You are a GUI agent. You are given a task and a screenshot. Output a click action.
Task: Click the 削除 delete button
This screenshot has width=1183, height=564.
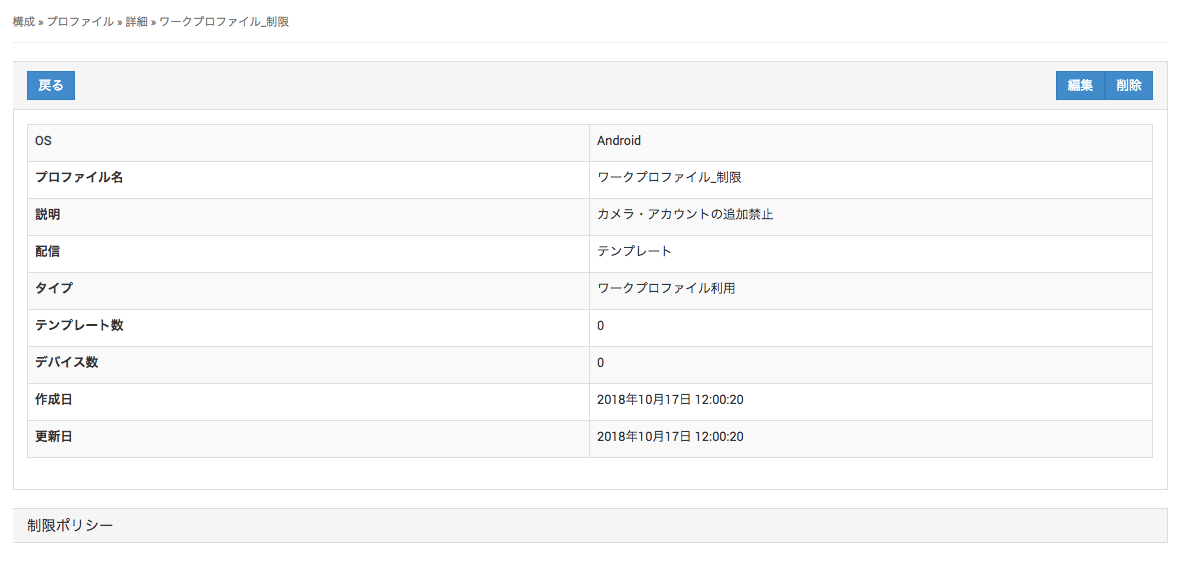tap(1129, 86)
